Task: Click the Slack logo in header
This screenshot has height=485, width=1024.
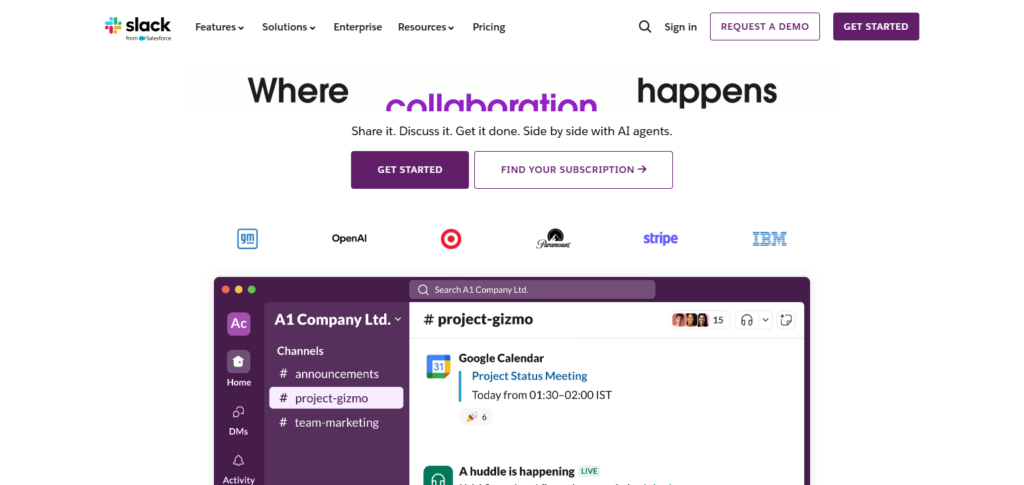Action: tap(138, 28)
